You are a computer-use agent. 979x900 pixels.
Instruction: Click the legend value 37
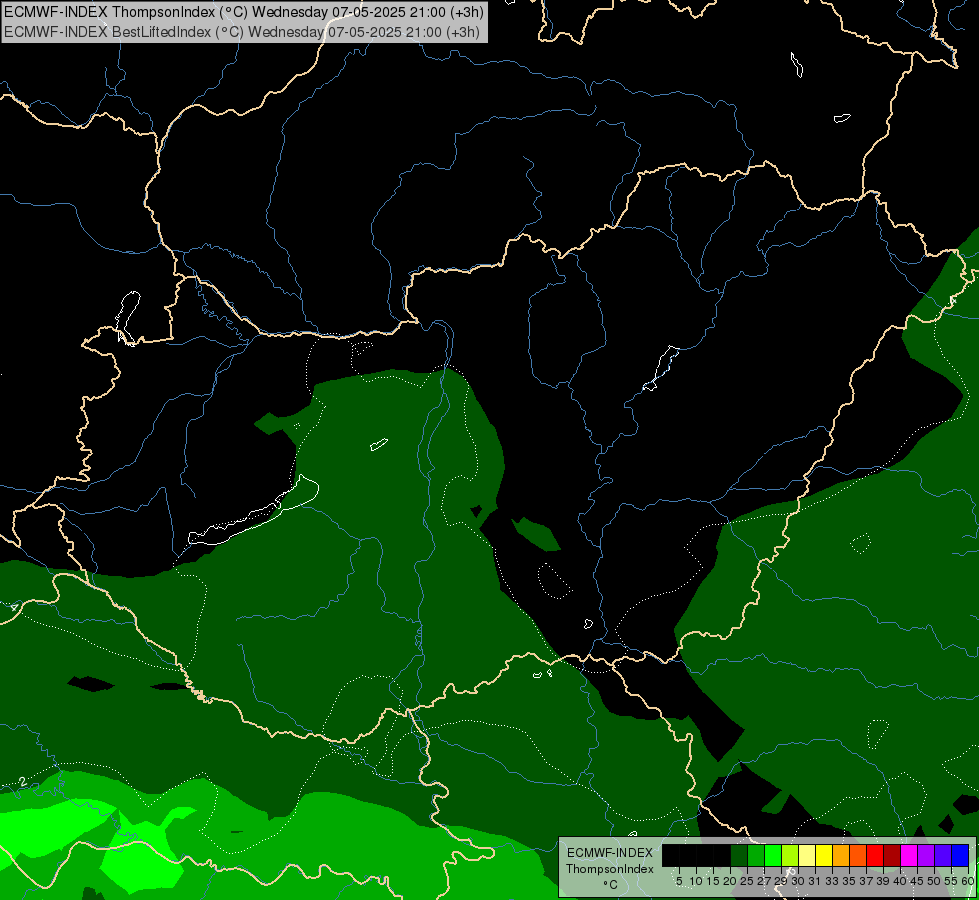866,881
